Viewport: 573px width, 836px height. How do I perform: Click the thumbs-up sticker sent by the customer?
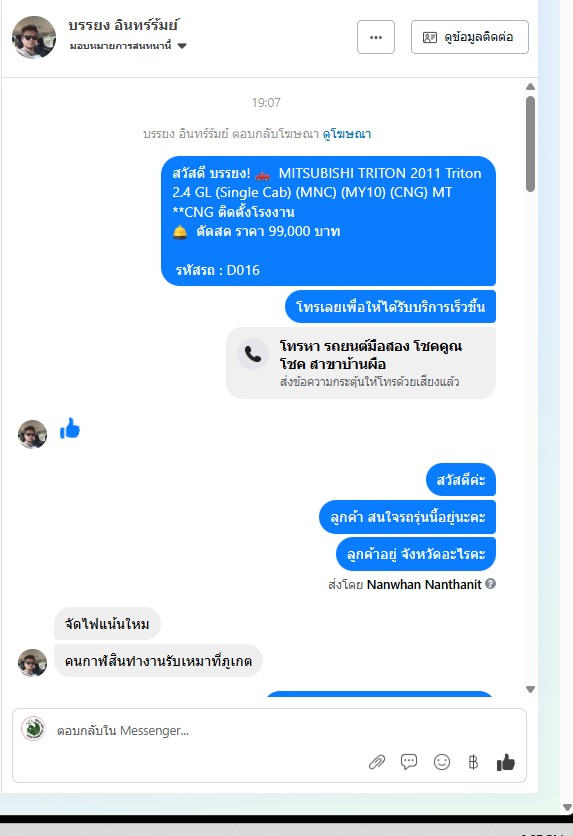[70, 428]
